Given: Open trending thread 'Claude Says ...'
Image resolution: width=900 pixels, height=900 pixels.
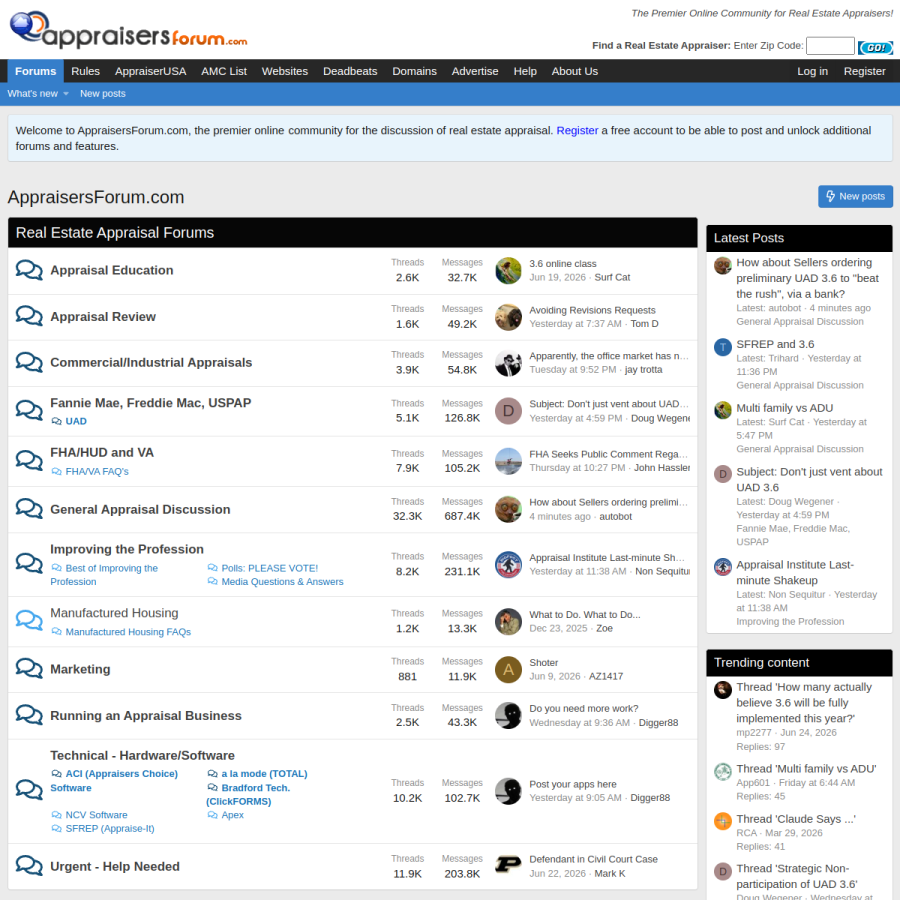Looking at the screenshot, I should pos(796,819).
